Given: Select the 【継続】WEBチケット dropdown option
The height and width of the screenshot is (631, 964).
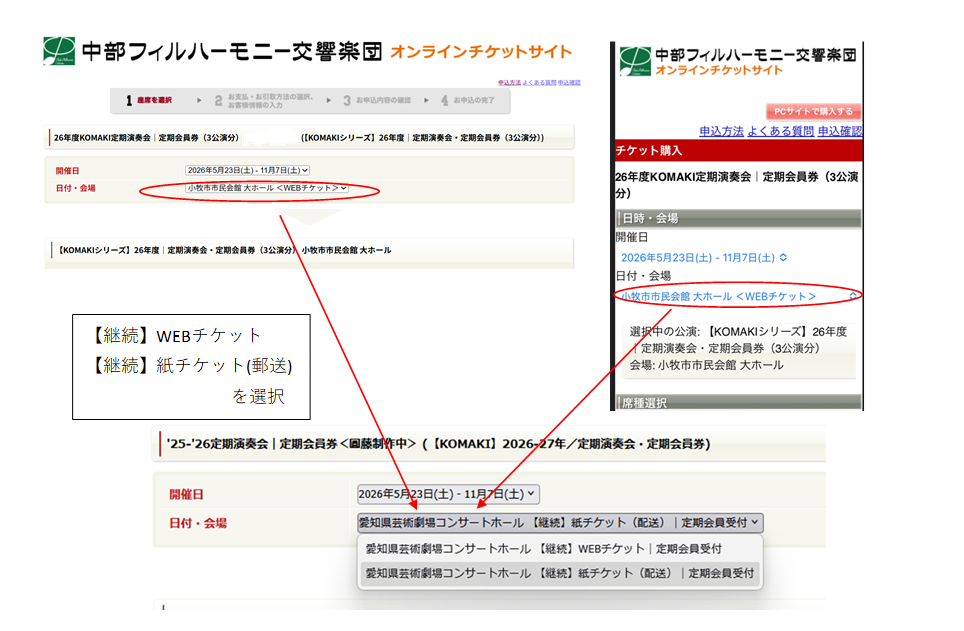Looking at the screenshot, I should (543, 549).
